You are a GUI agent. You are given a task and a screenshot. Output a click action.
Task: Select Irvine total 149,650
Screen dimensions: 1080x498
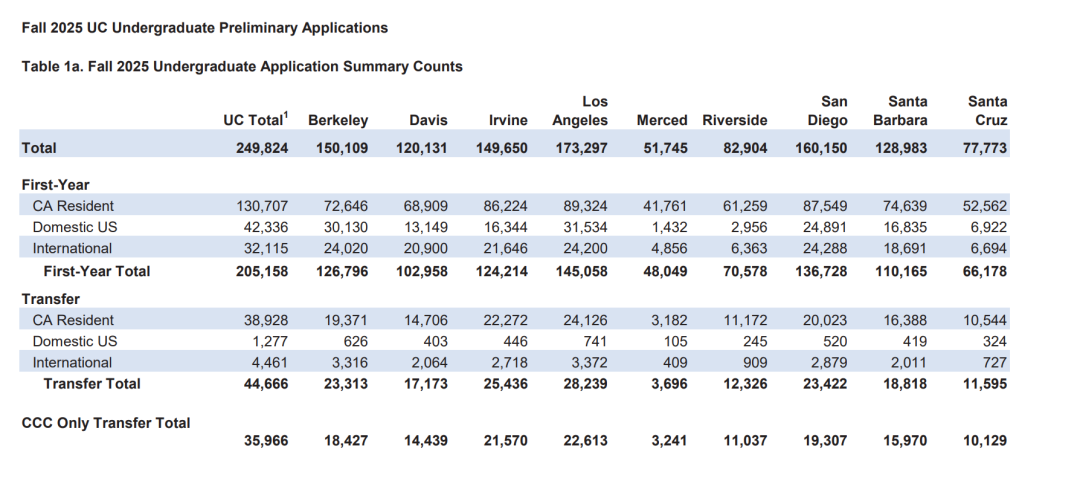tap(501, 148)
